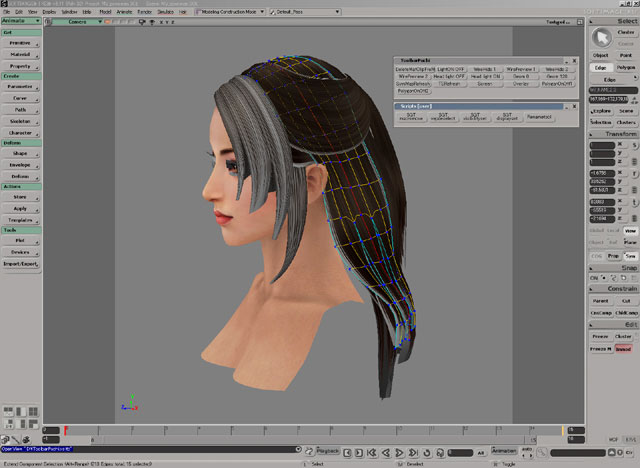The height and width of the screenshot is (468, 640).
Task: Click the red marker on the timeline
Action: point(65,430)
